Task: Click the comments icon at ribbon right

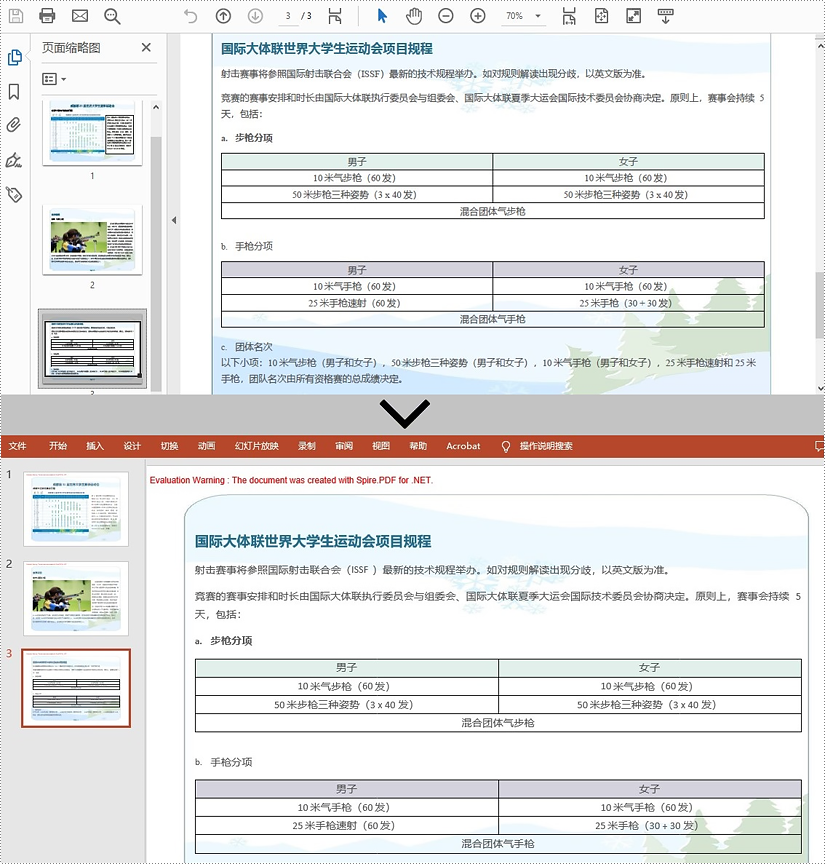Action: [x=819, y=446]
